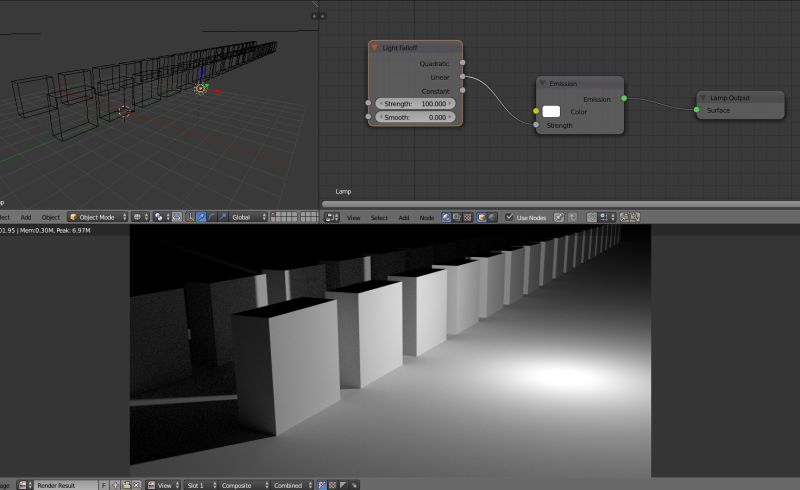This screenshot has height=490, width=800.
Task: Click the rendered image thumbnail
Action: (x=390, y=351)
